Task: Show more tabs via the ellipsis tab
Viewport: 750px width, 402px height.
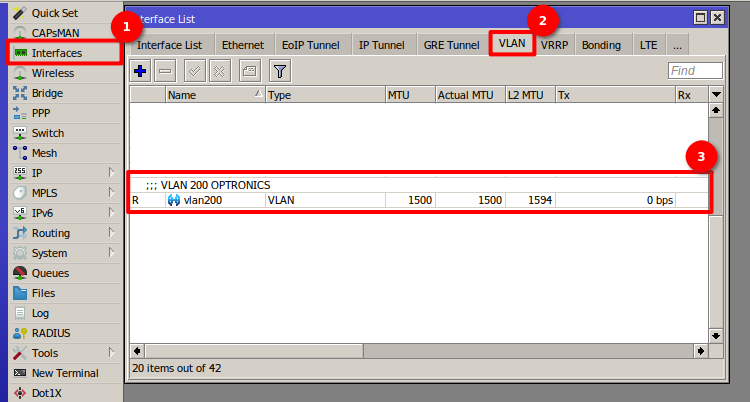Action: coord(677,45)
